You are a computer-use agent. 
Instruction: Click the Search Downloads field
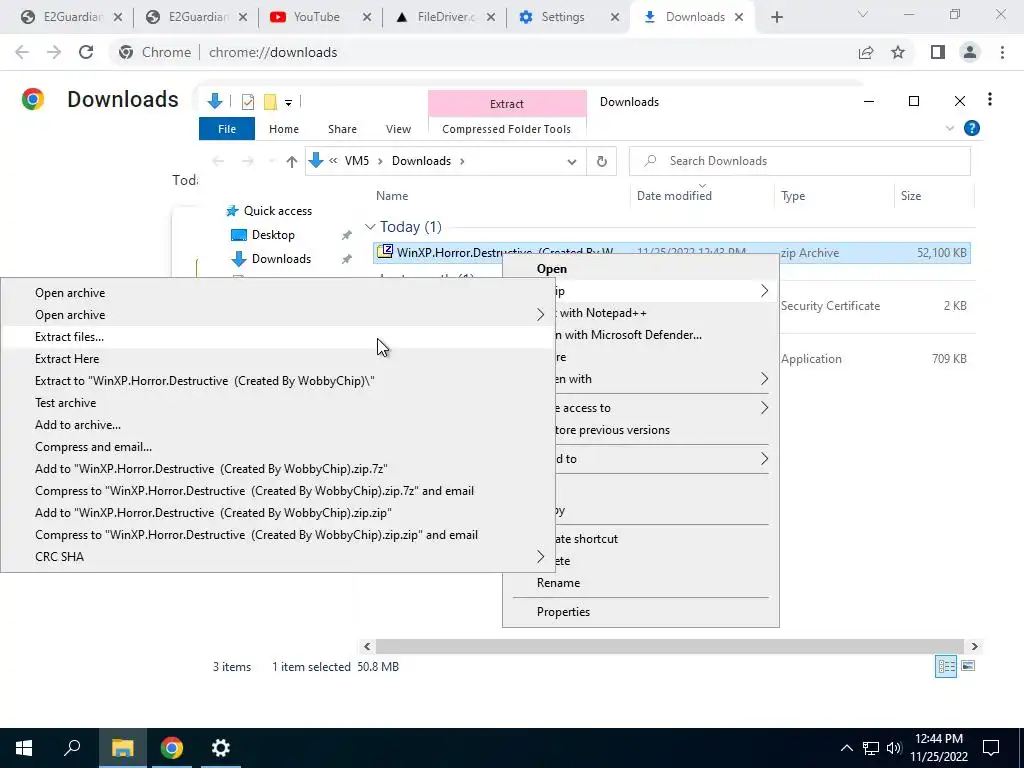pos(800,161)
